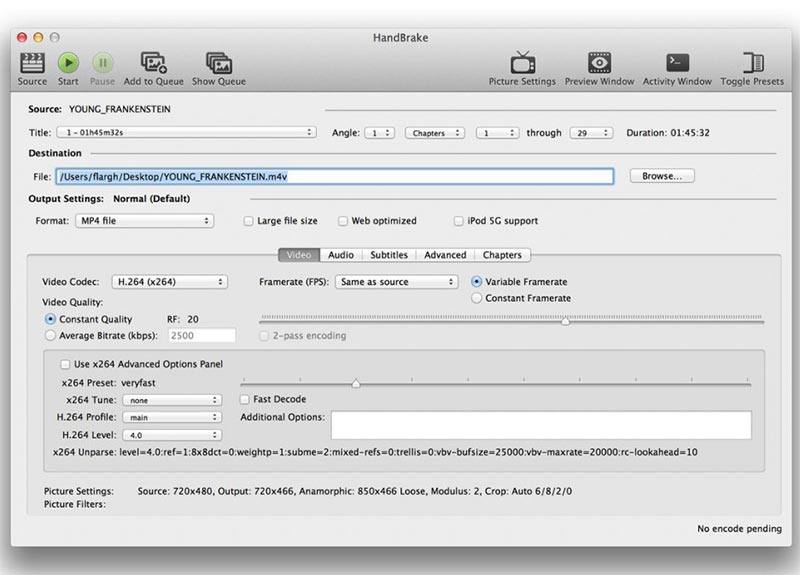Tick the Web optimized checkbox
This screenshot has height=575, width=800.
tap(343, 221)
